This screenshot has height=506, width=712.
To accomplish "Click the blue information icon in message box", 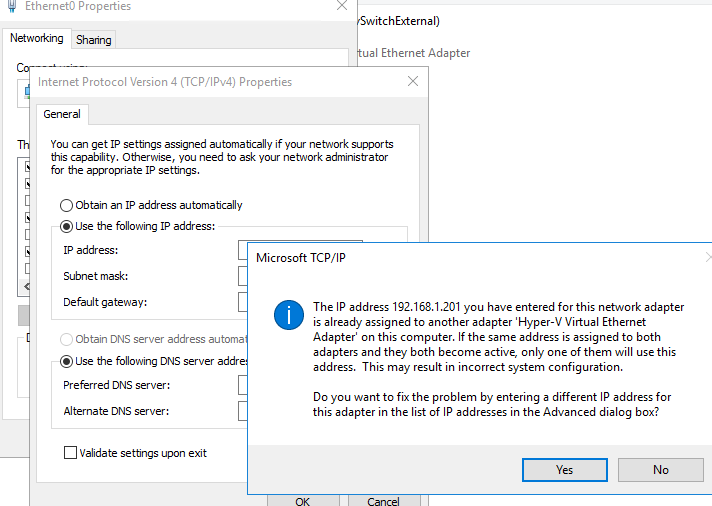I will [289, 315].
